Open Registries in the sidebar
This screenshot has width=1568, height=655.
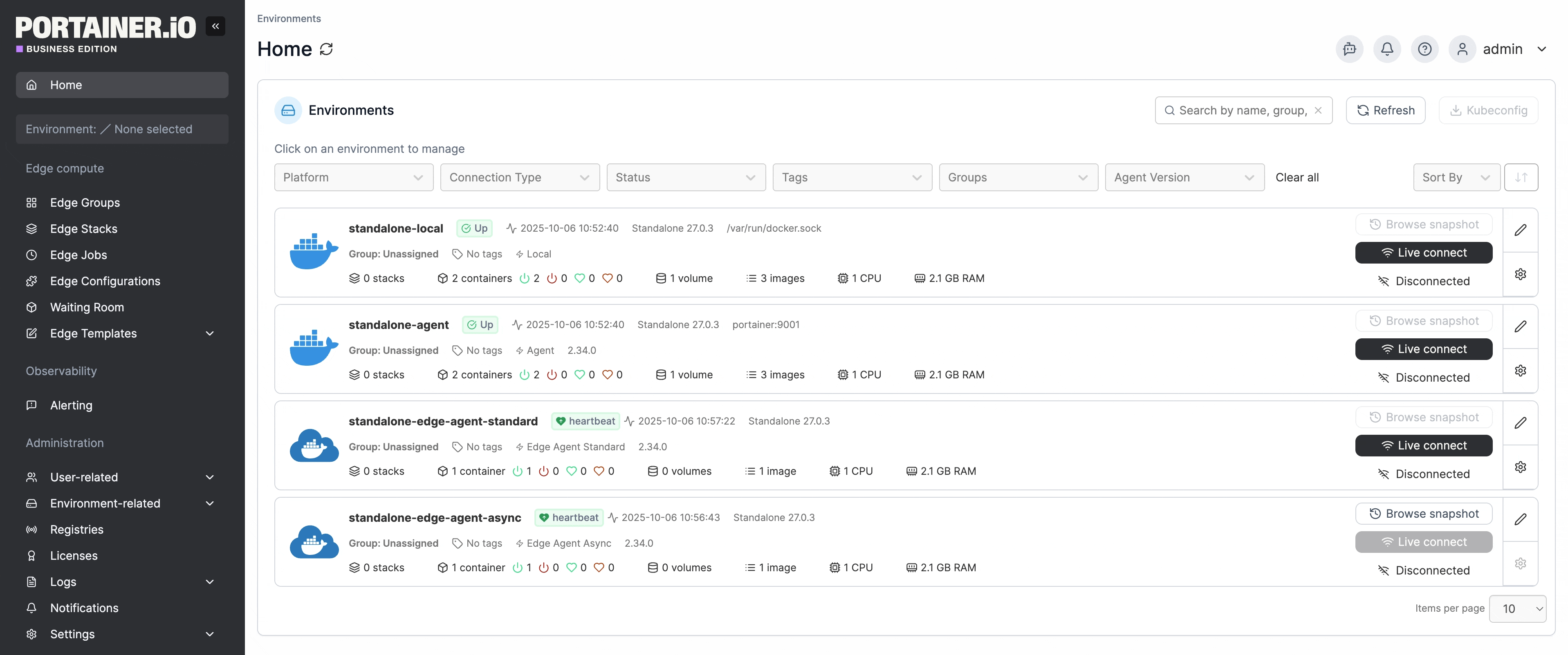(x=77, y=530)
